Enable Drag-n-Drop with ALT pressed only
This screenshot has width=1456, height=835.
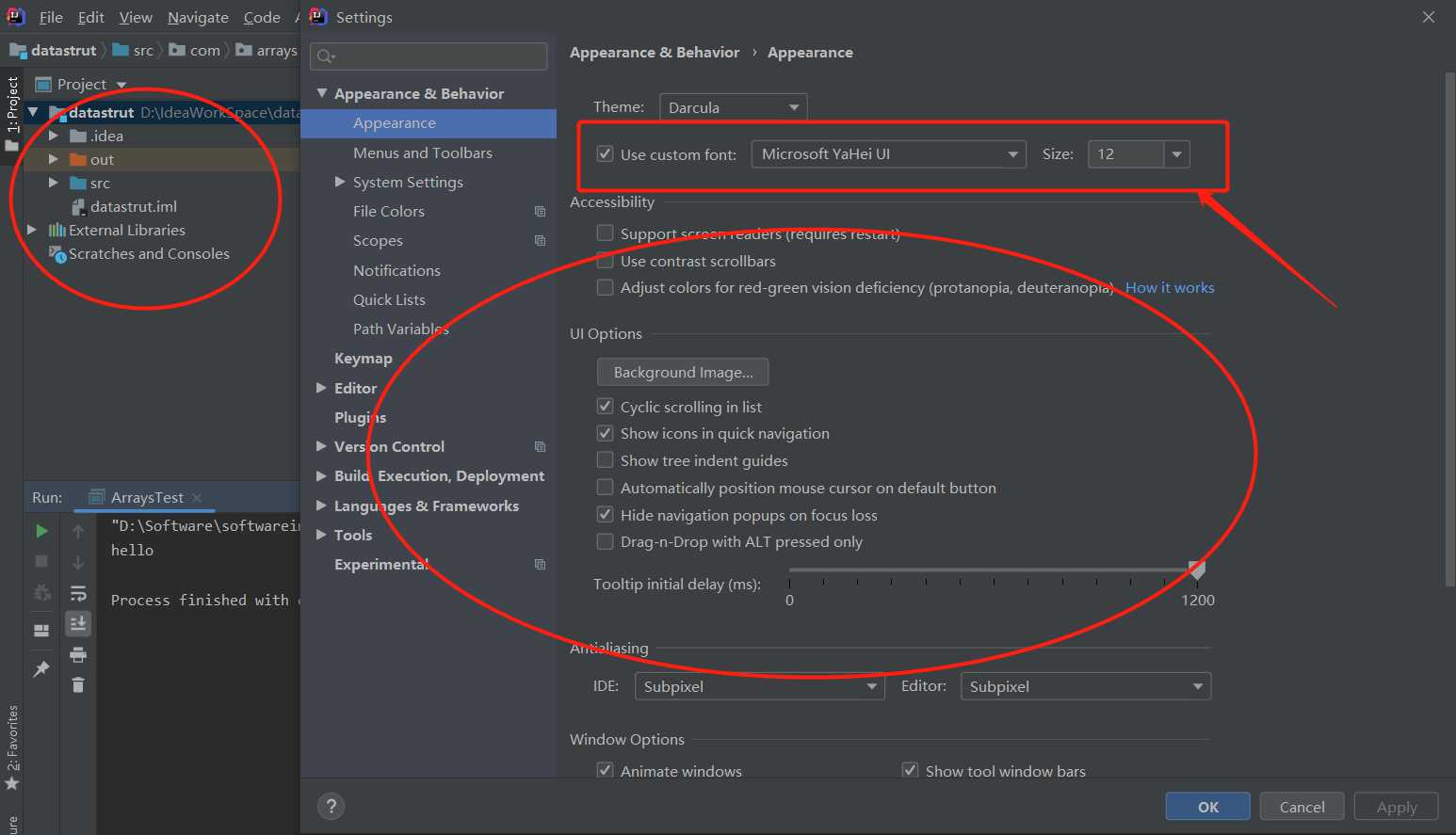click(x=606, y=541)
